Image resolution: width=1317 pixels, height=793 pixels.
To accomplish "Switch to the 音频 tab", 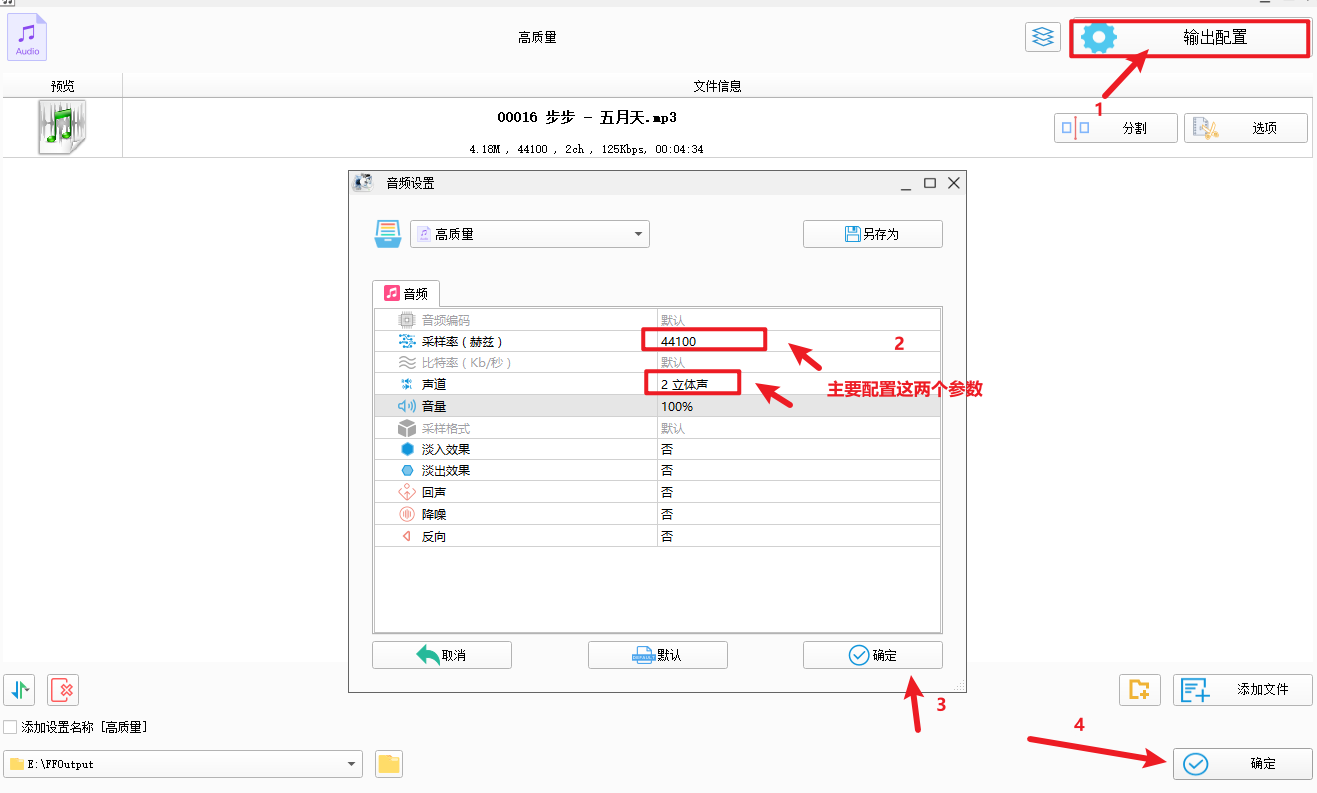I will point(407,293).
